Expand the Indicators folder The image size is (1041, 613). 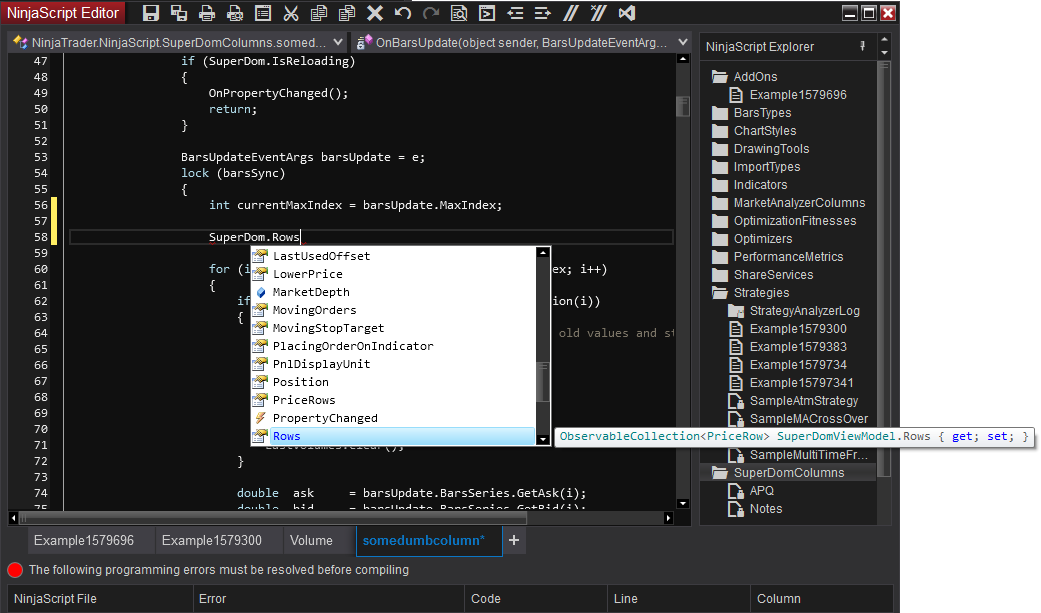coord(760,185)
